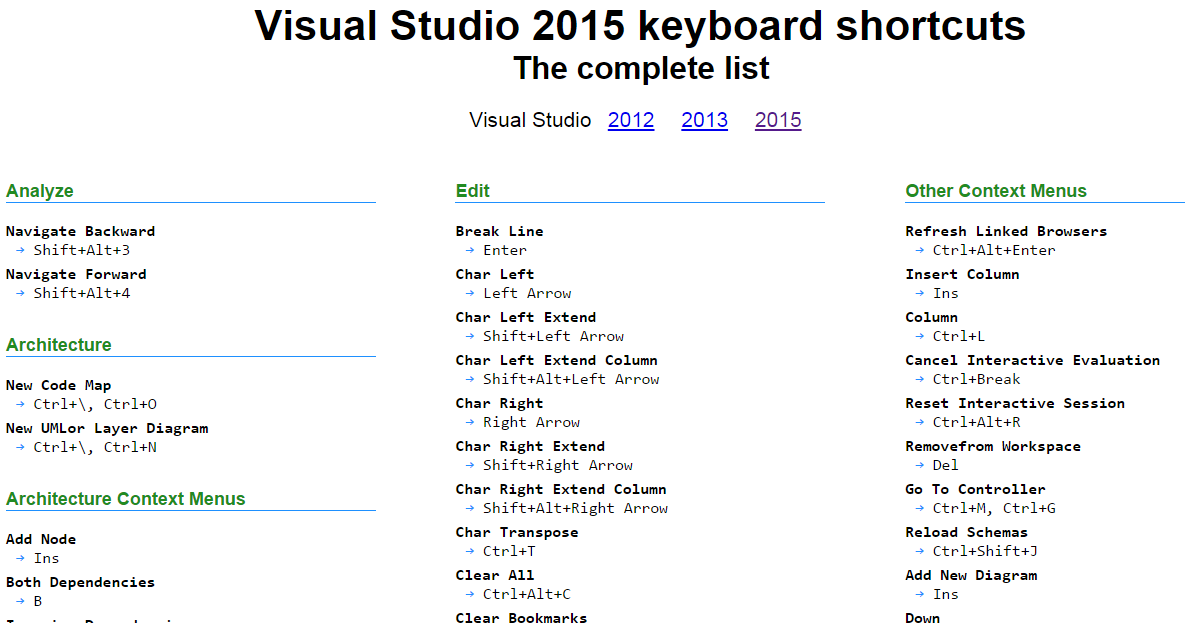Click the Architecture section heading
This screenshot has height=623, width=1185.
point(58,345)
